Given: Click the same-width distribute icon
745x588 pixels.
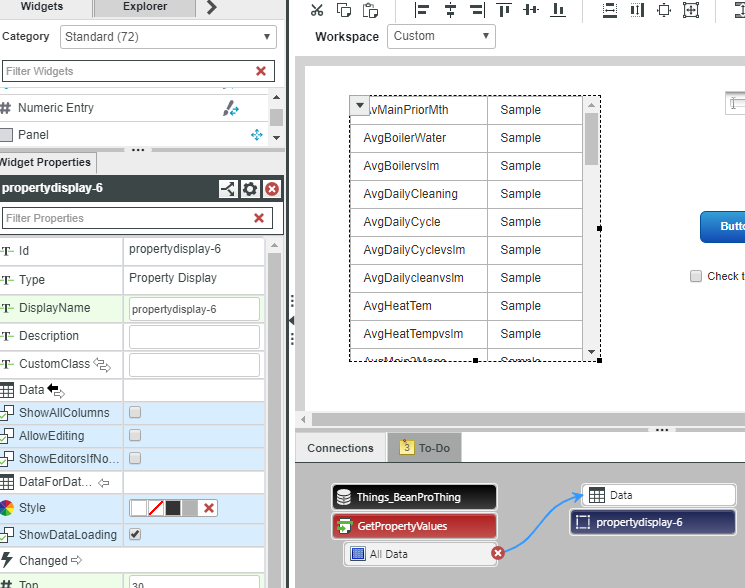Looking at the screenshot, I should (637, 9).
